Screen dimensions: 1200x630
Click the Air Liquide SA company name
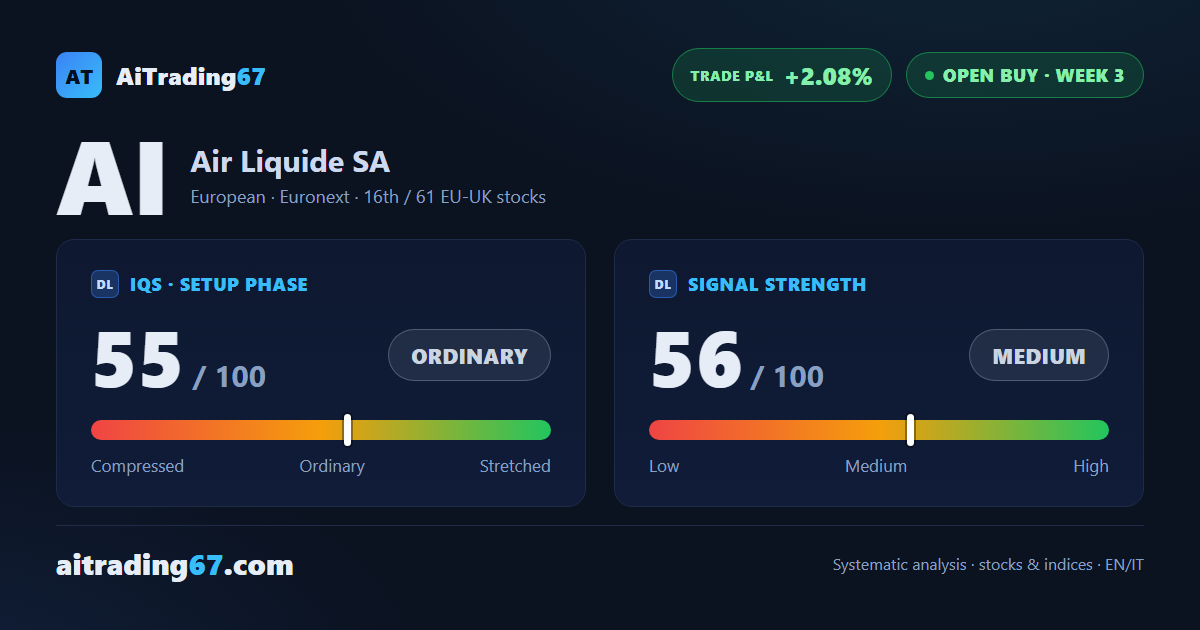coord(290,162)
